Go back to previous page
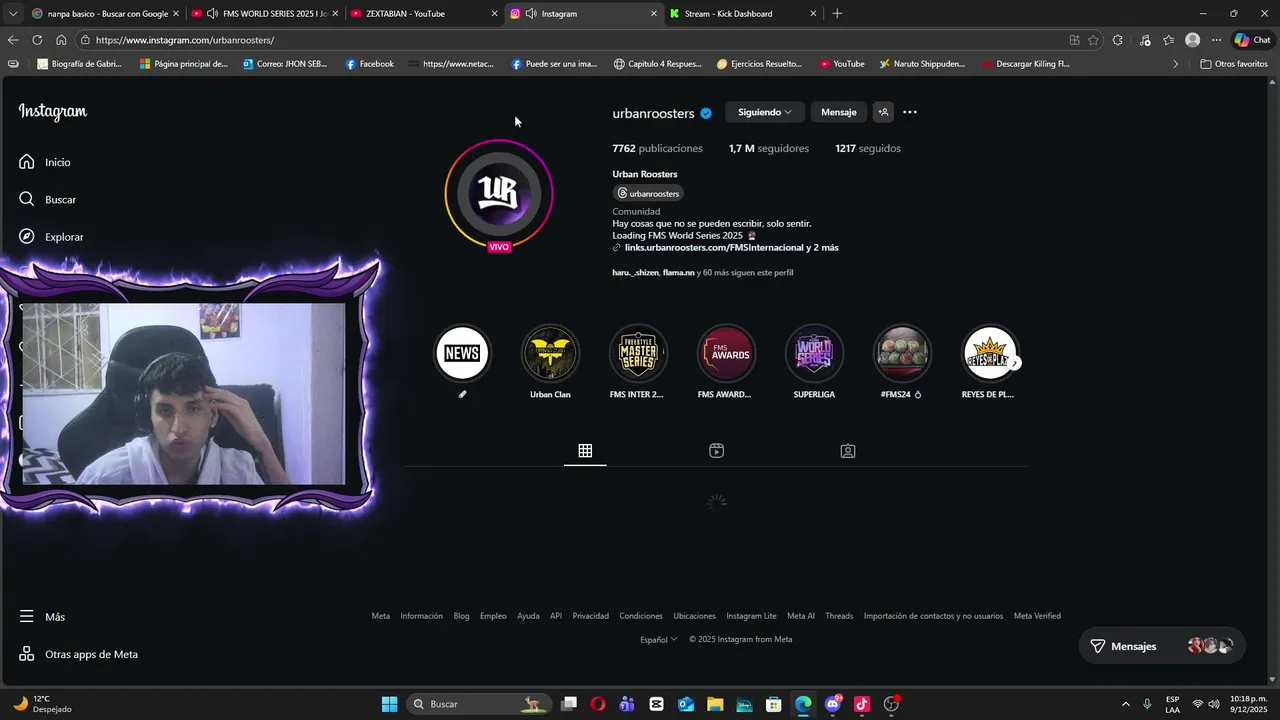 (x=13, y=40)
